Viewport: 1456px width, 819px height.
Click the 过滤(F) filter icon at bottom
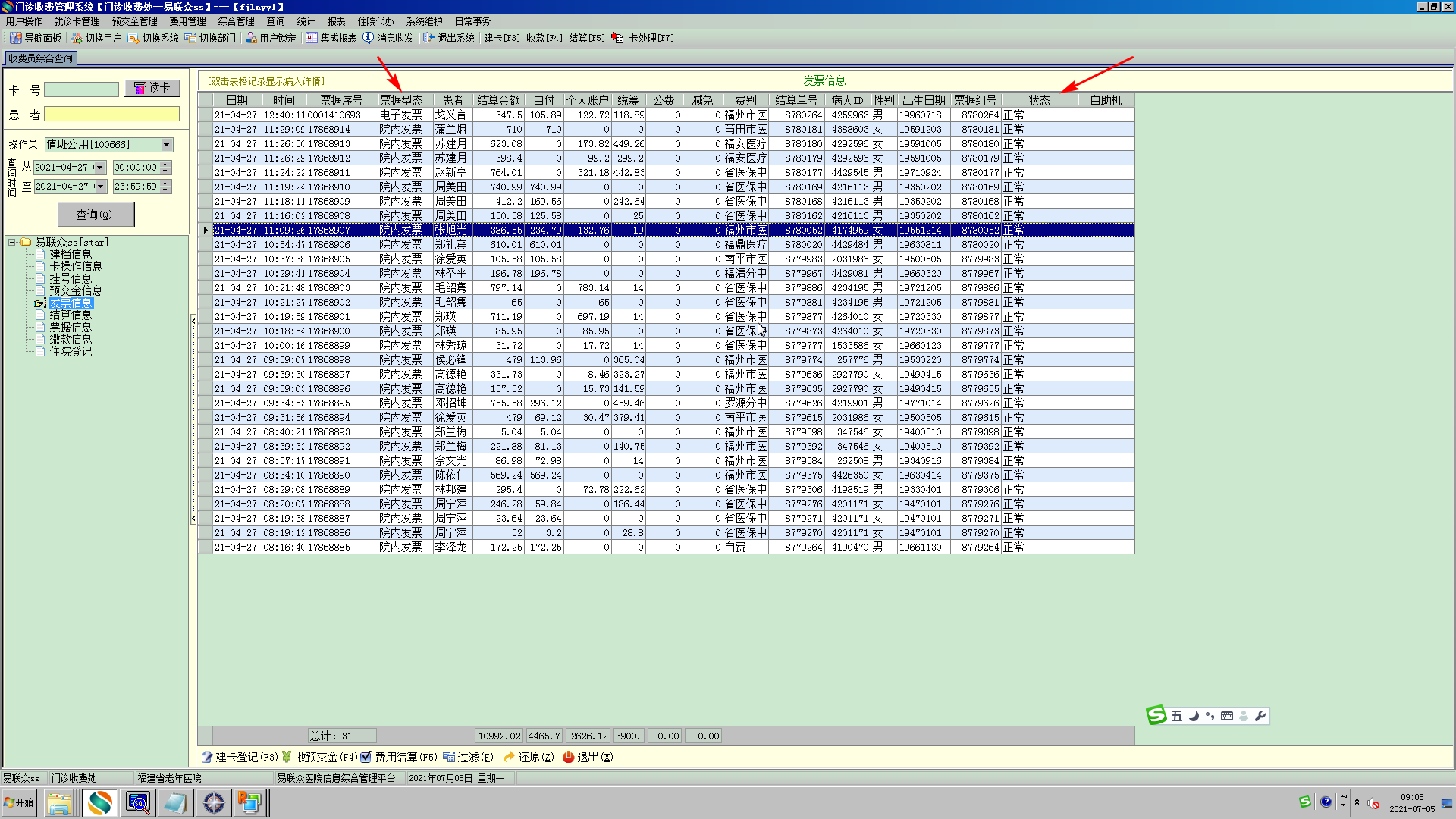coord(449,757)
